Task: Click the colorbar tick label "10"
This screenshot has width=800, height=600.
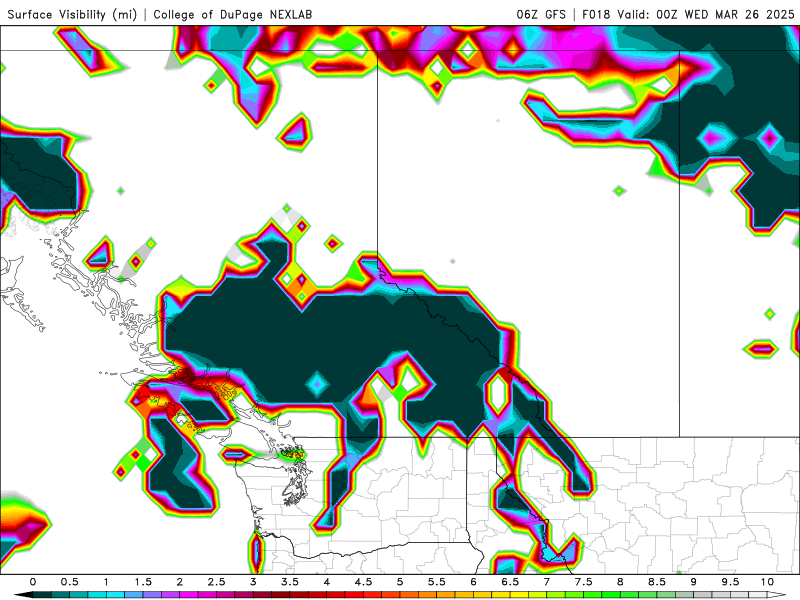Action: (x=767, y=582)
